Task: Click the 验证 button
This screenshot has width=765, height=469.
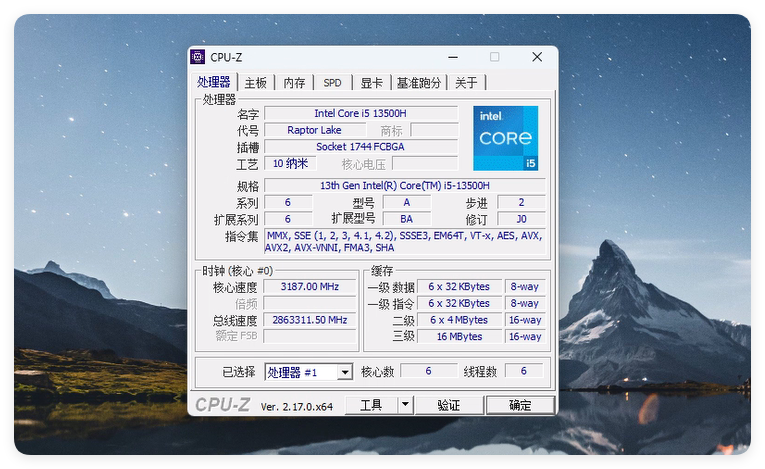Action: pyautogui.click(x=449, y=405)
